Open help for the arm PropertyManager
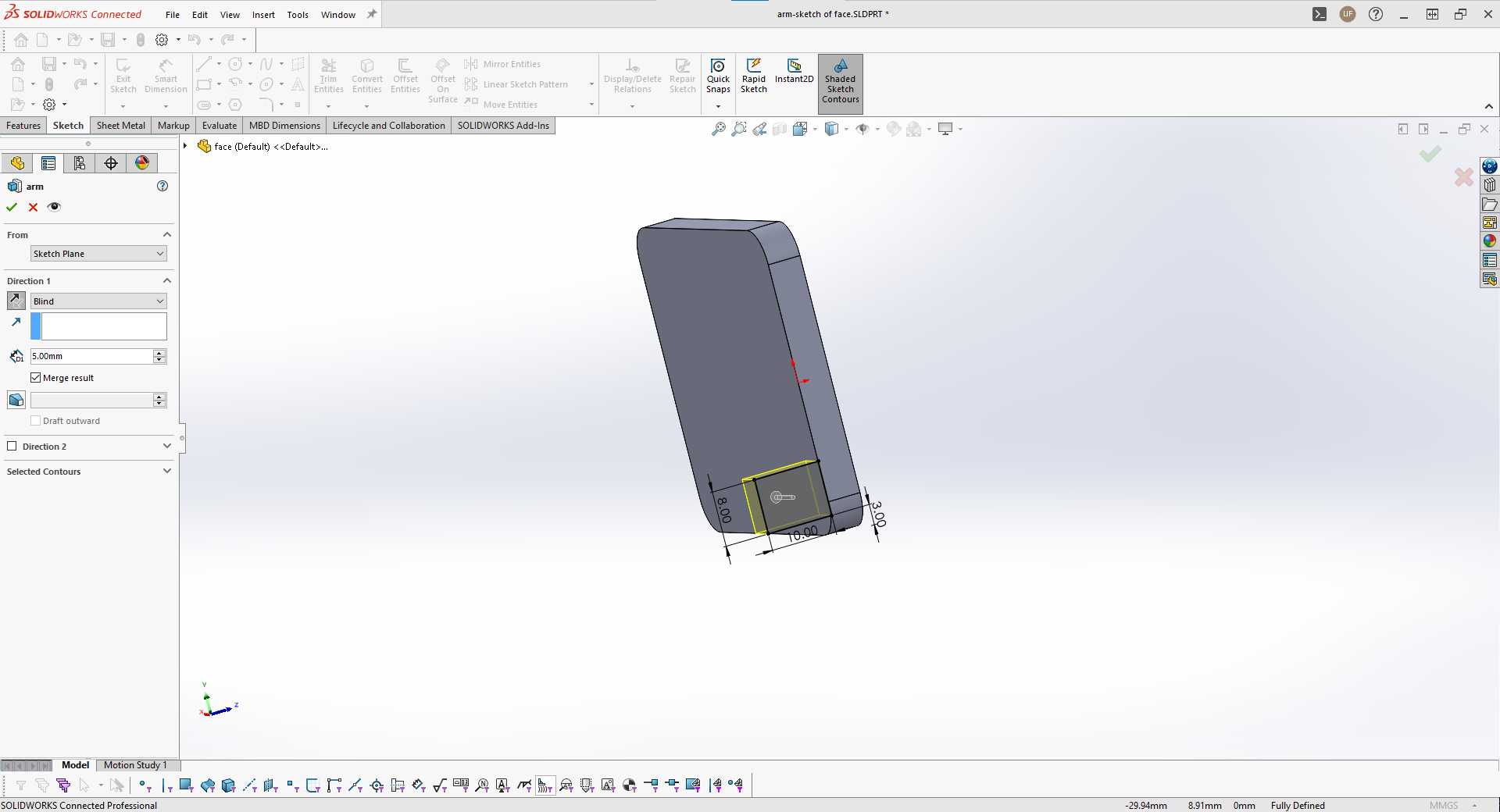 coord(162,186)
